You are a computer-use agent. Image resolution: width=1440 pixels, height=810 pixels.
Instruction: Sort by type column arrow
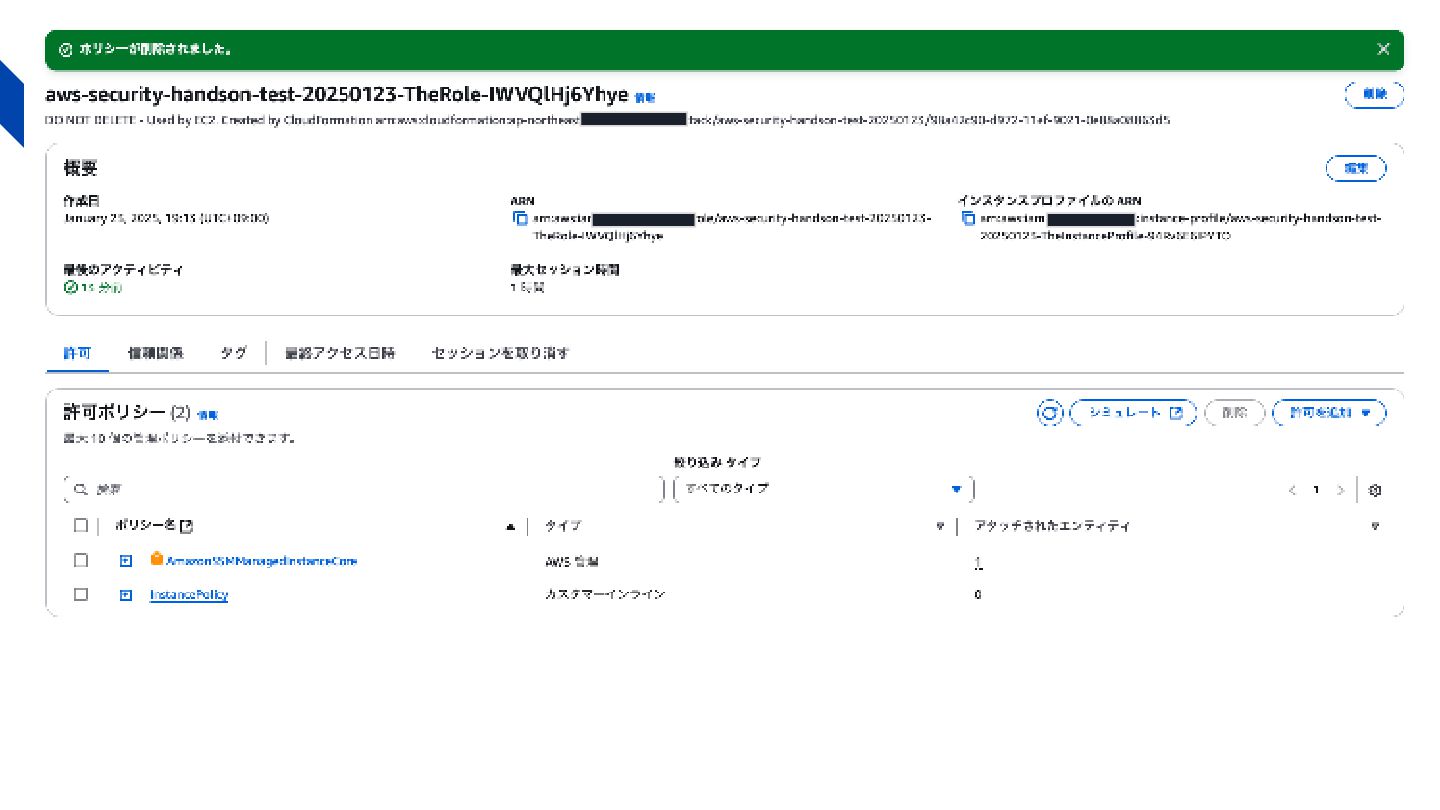940,526
